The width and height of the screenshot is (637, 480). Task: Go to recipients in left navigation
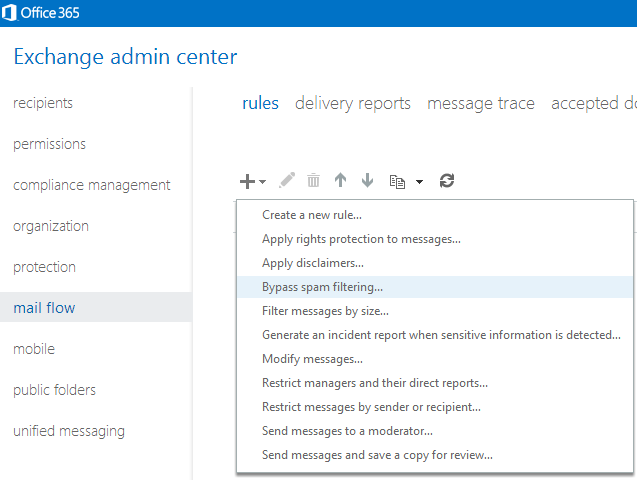click(x=43, y=103)
